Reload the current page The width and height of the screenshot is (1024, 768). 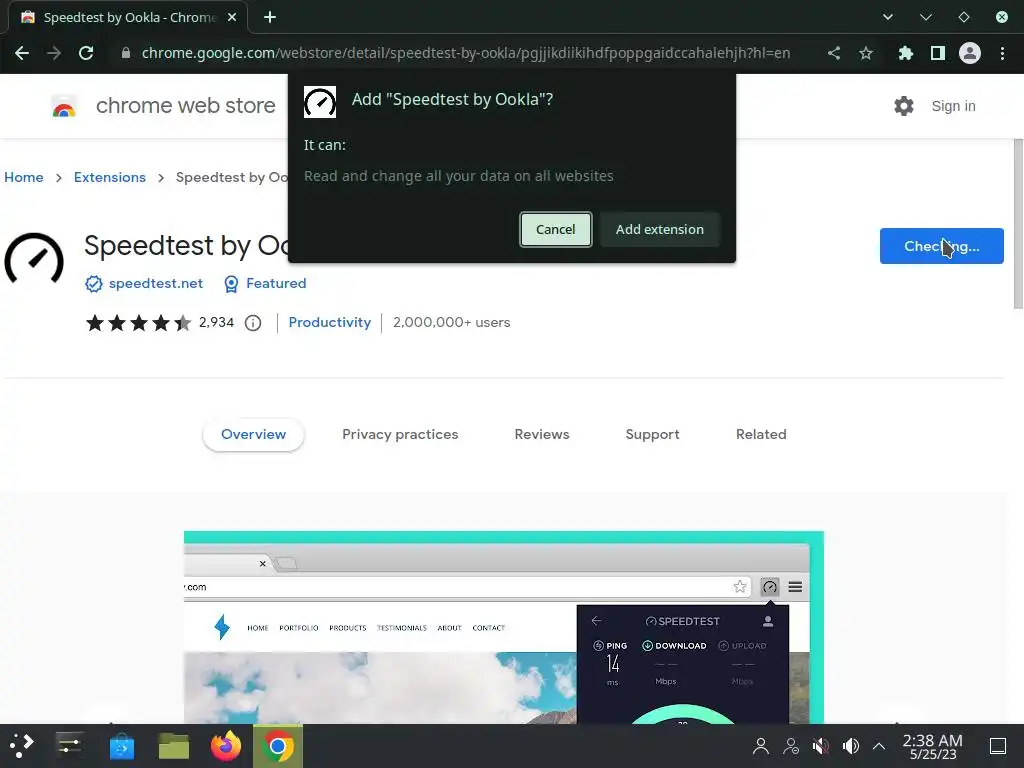click(x=86, y=53)
